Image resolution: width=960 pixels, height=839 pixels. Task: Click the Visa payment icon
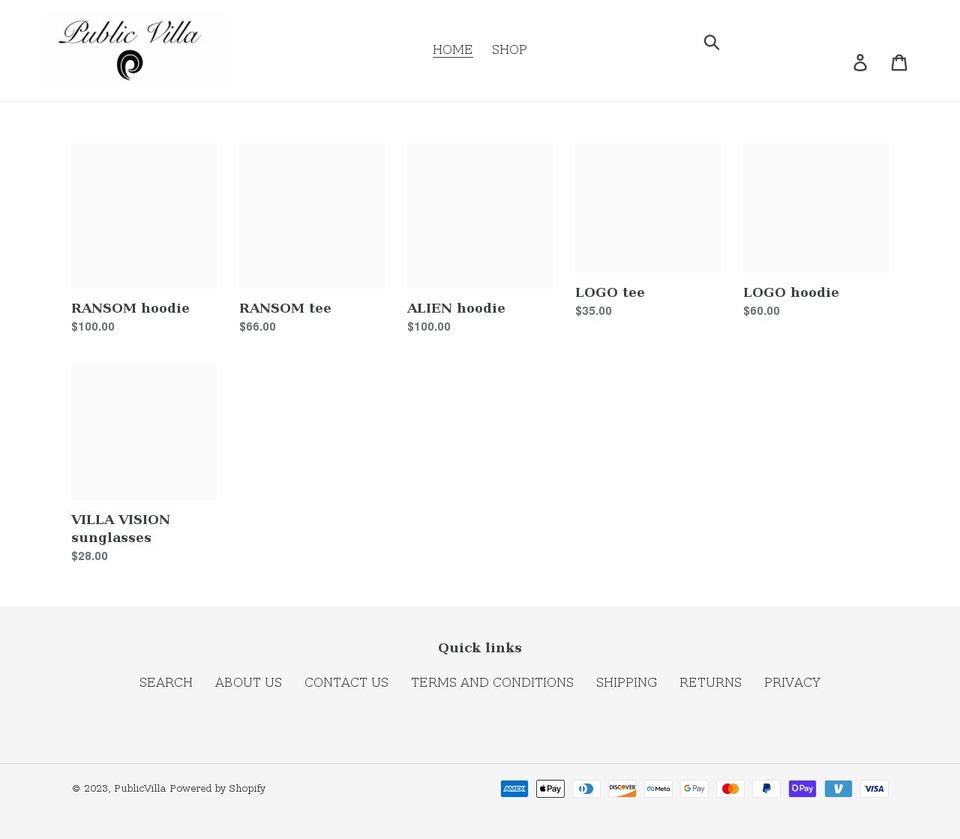pos(874,789)
